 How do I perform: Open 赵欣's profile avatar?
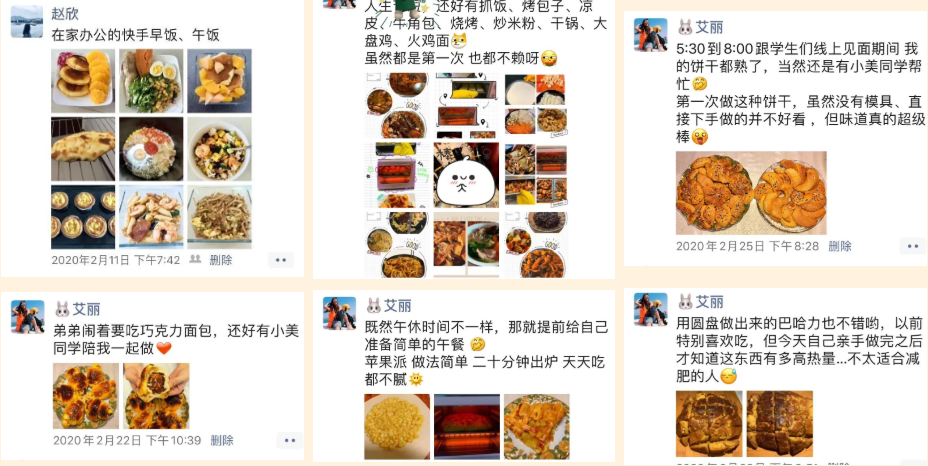point(27,22)
